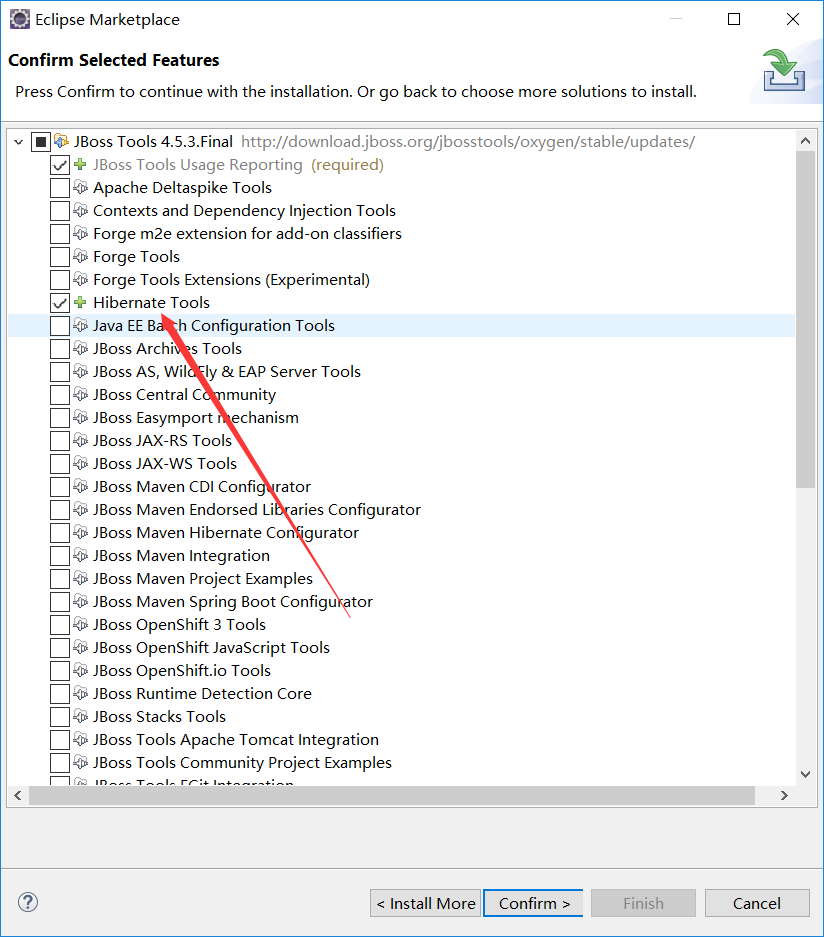
Task: Enable the Forge Tools checkbox
Action: click(x=60, y=257)
